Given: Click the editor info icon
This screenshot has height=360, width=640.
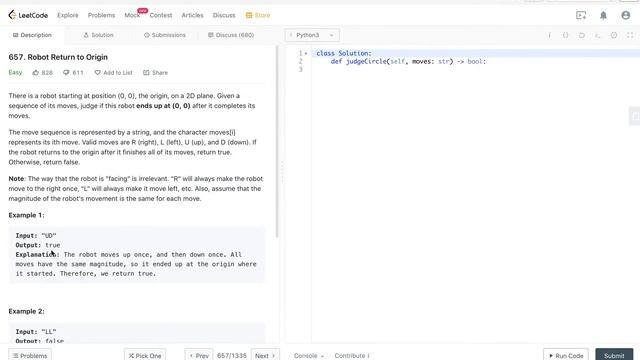Looking at the screenshot, I should (x=549, y=36).
